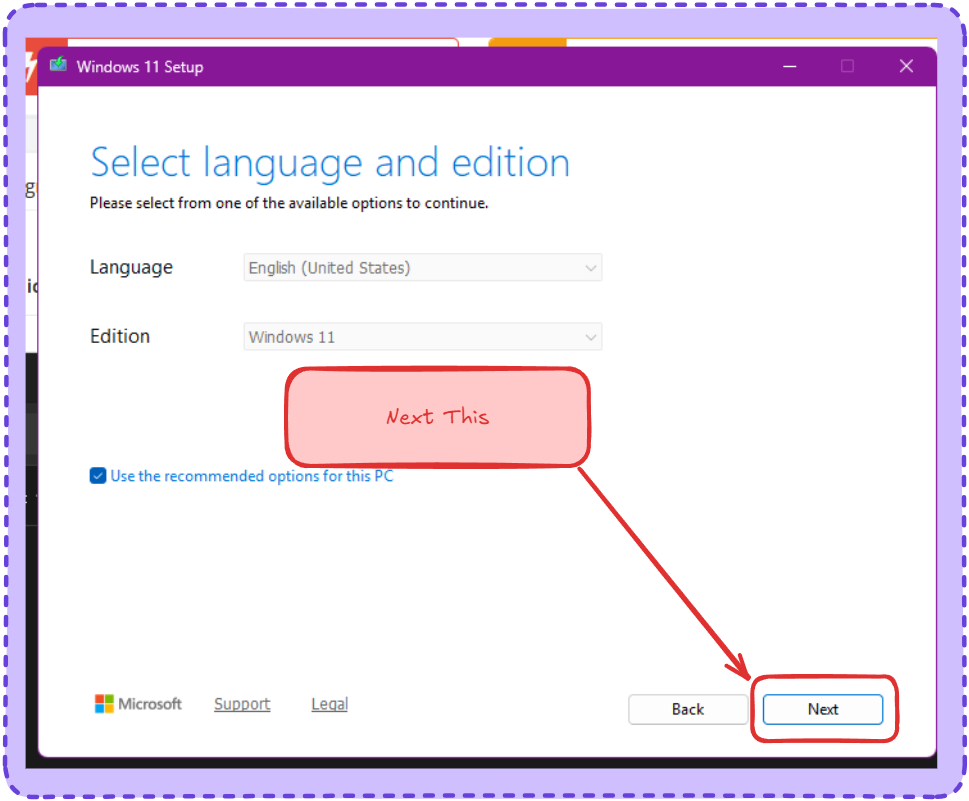
Task: Open the Edition dropdown
Action: pos(423,337)
